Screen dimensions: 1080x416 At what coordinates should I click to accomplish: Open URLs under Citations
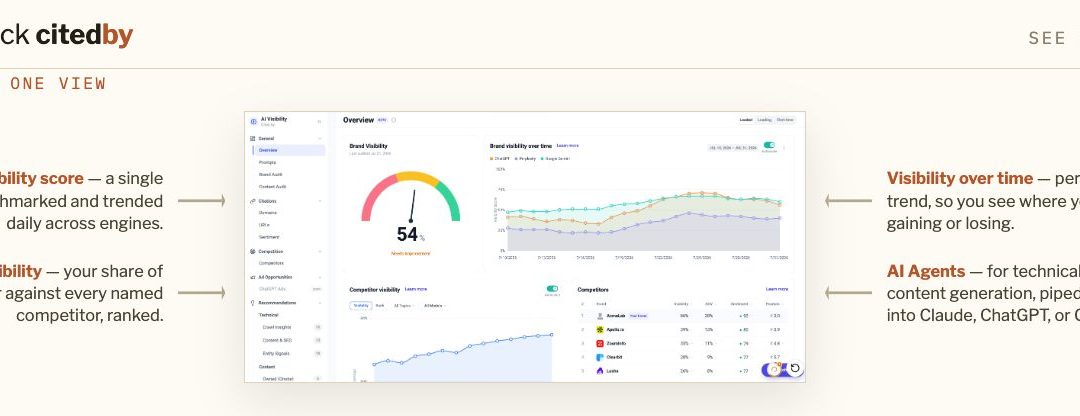coord(264,225)
